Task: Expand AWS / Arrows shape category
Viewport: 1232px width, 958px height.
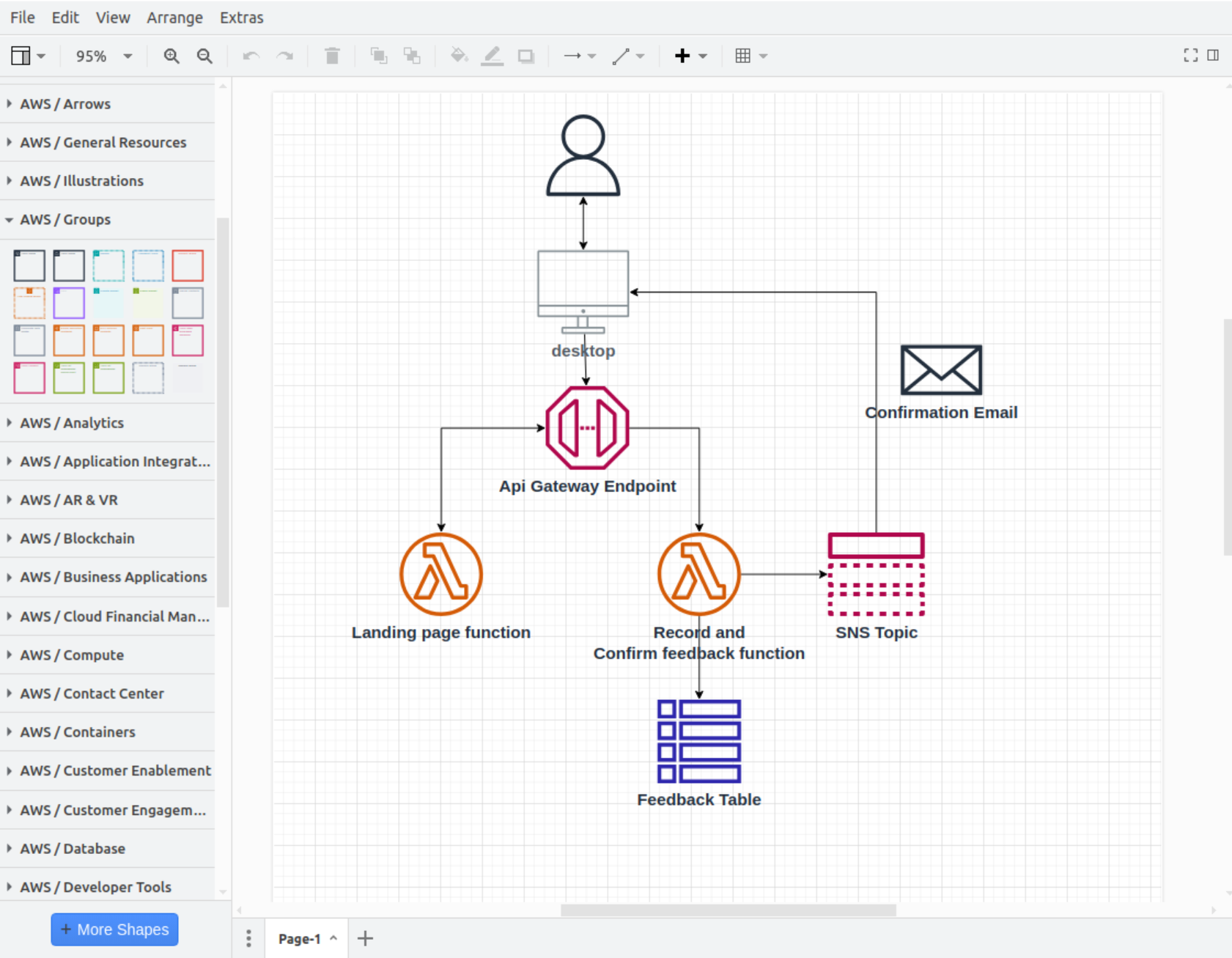Action: [107, 104]
